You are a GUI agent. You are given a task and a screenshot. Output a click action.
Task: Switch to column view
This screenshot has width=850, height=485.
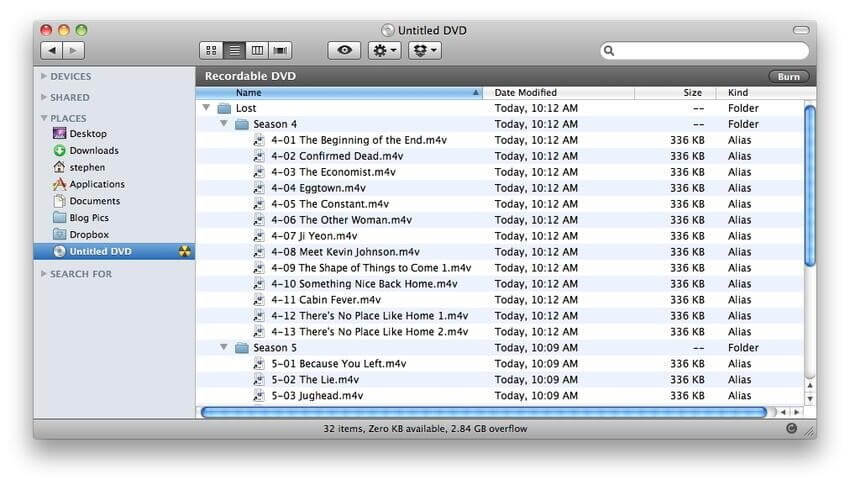(x=257, y=50)
